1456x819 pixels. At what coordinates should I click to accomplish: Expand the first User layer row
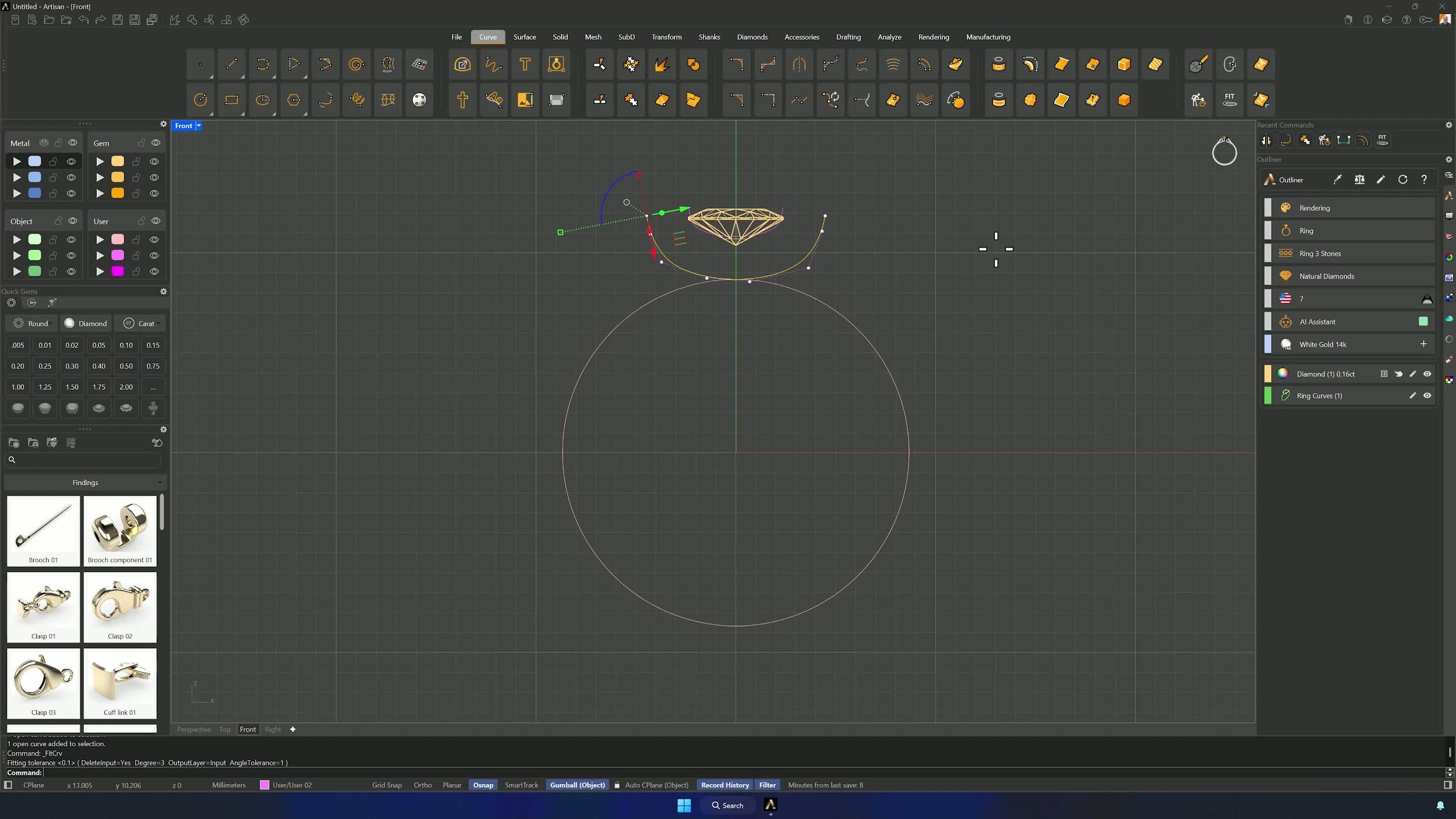click(100, 239)
